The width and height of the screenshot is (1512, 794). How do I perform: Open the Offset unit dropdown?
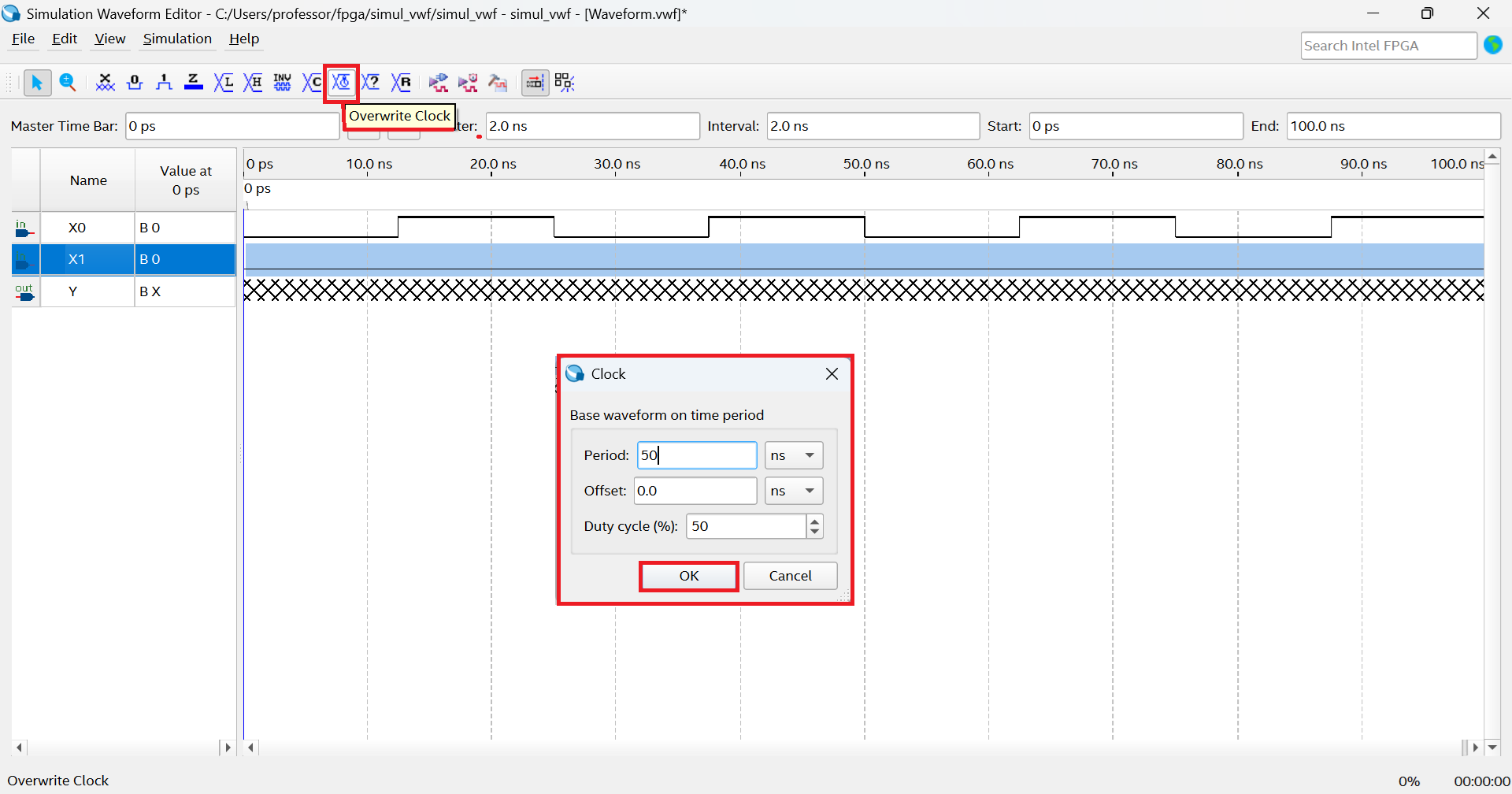coord(794,491)
